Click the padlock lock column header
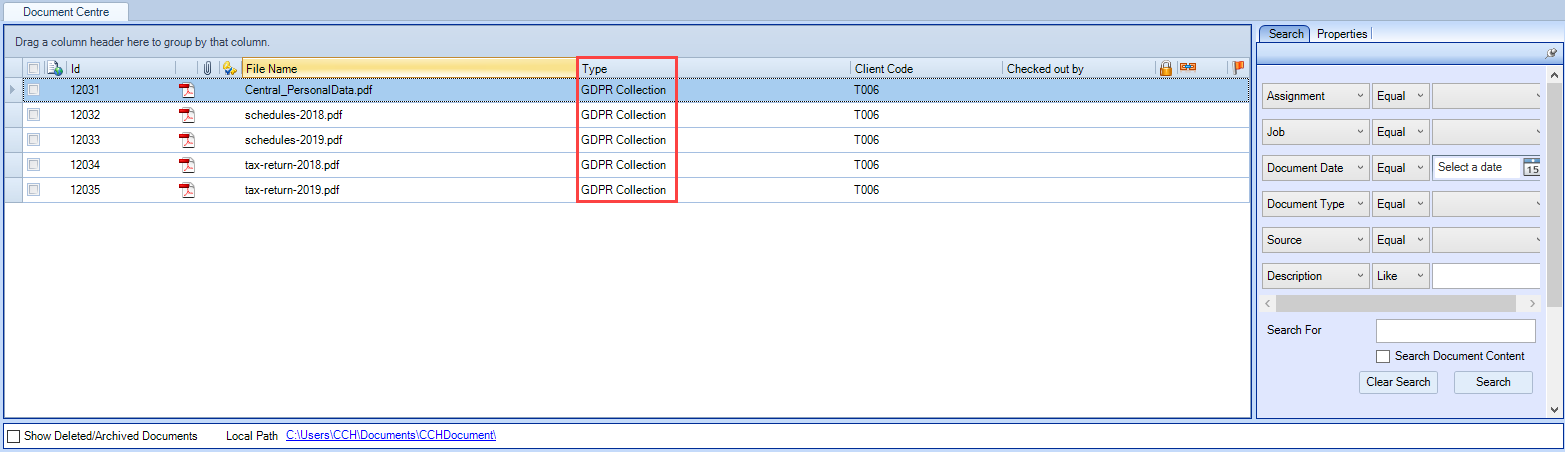Viewport: 1565px width, 455px height. pyautogui.click(x=1165, y=68)
